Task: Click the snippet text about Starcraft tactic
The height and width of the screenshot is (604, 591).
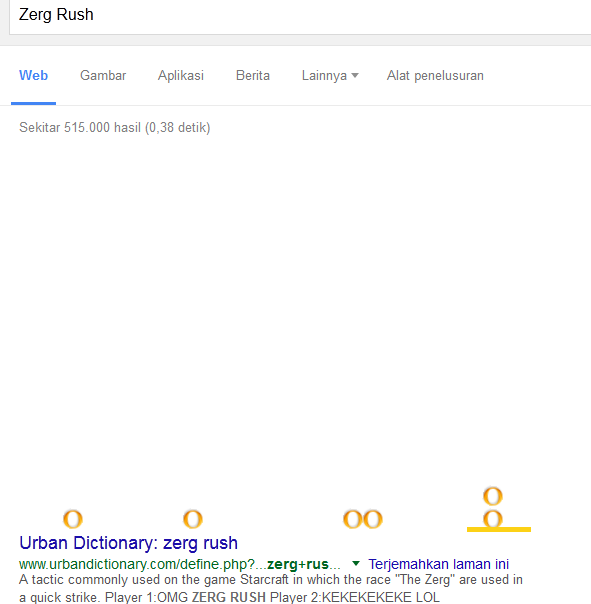Action: click(270, 588)
